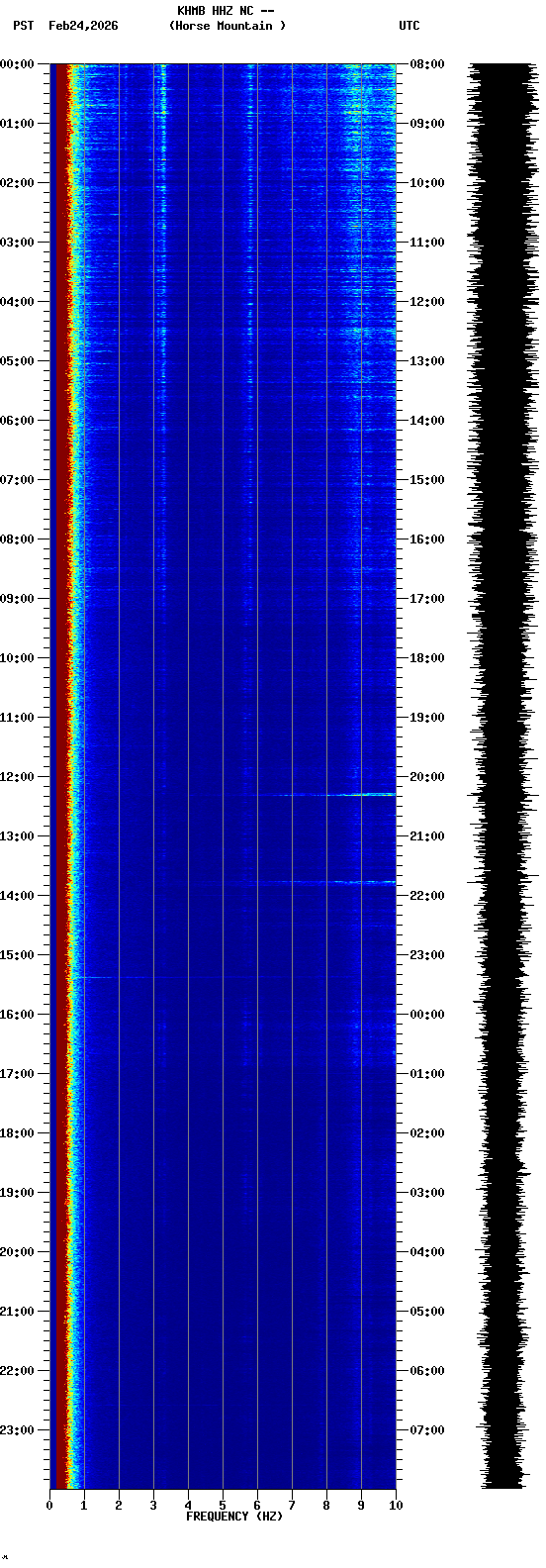The image size is (546, 1568).
Task: Click the PST time label '21:00'
Action: click(x=17, y=1312)
